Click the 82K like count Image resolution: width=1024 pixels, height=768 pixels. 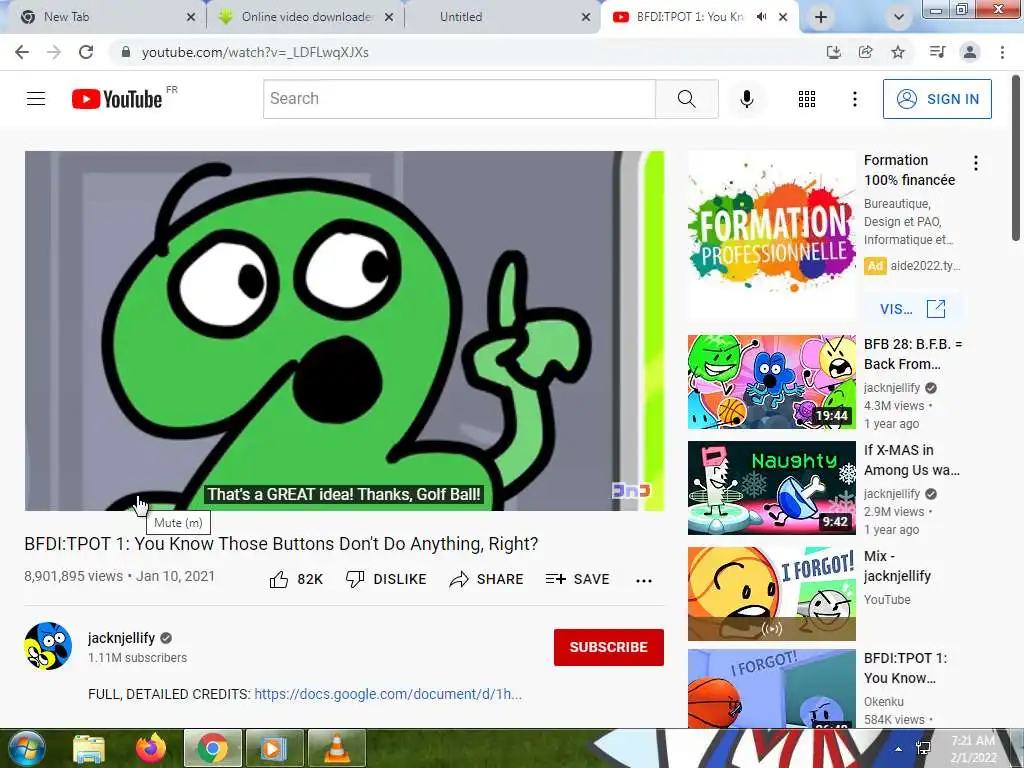(310, 579)
